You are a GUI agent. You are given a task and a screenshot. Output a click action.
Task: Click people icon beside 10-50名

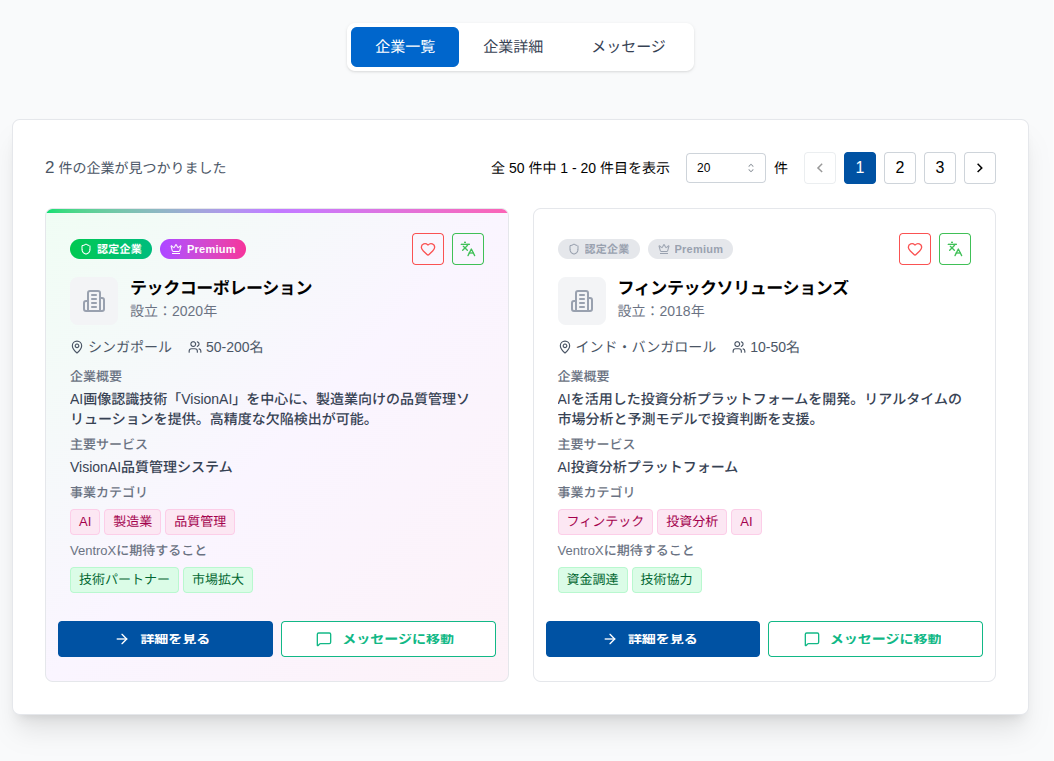coord(739,347)
